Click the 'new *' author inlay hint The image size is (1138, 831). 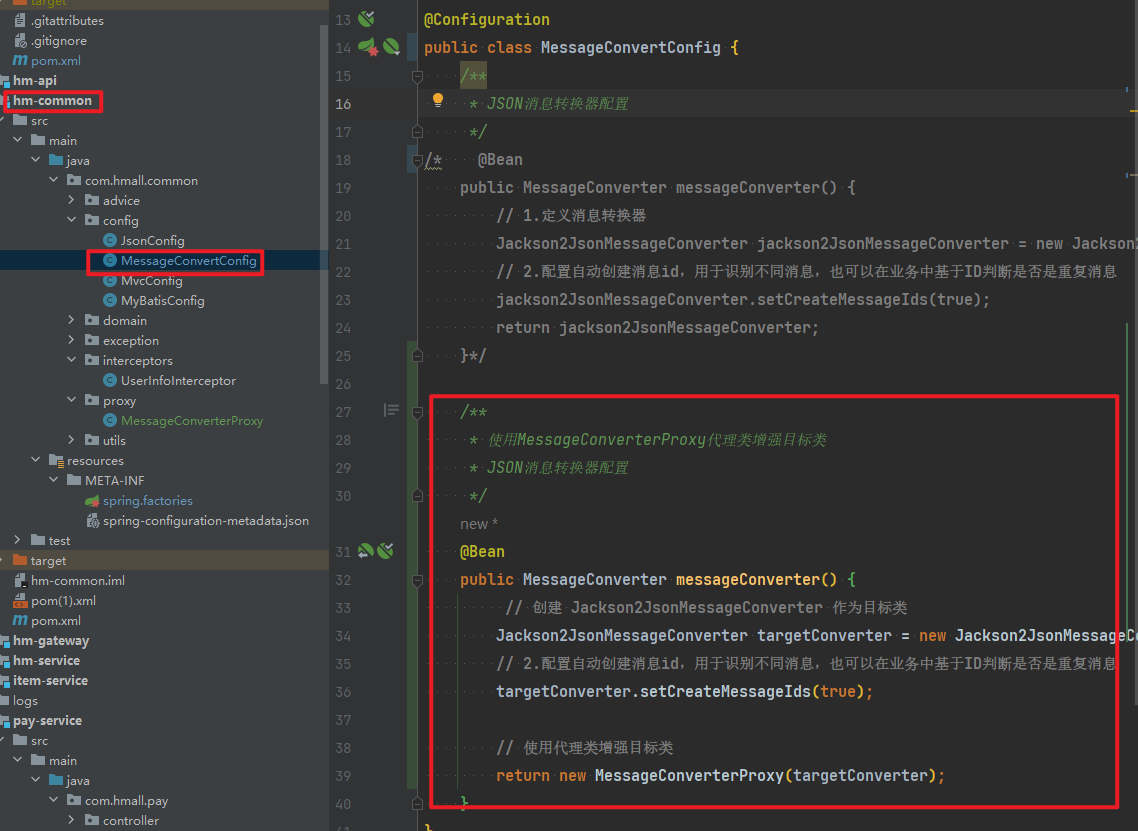click(x=478, y=524)
